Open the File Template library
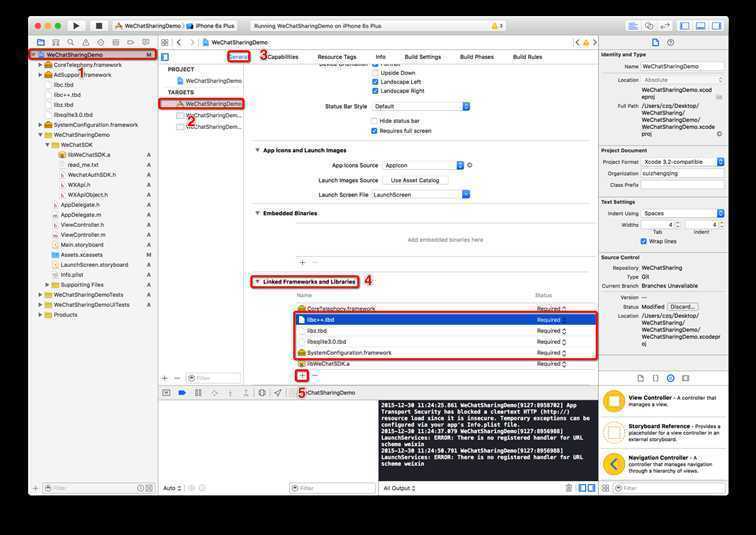756x535 pixels. tap(640, 378)
